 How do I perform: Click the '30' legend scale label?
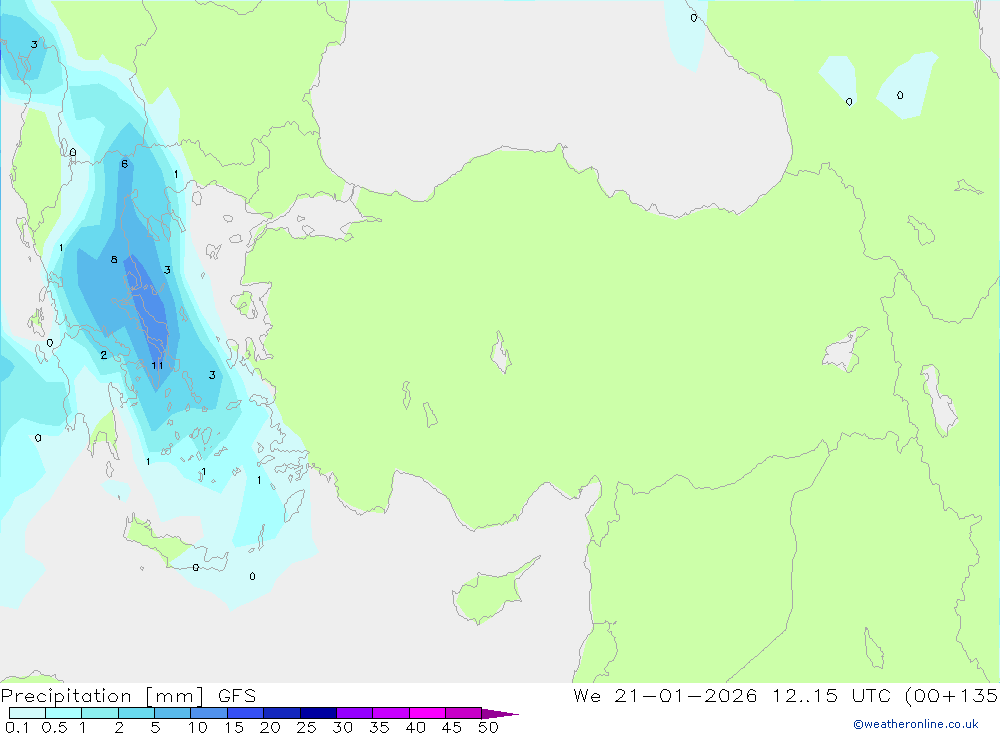(342, 727)
